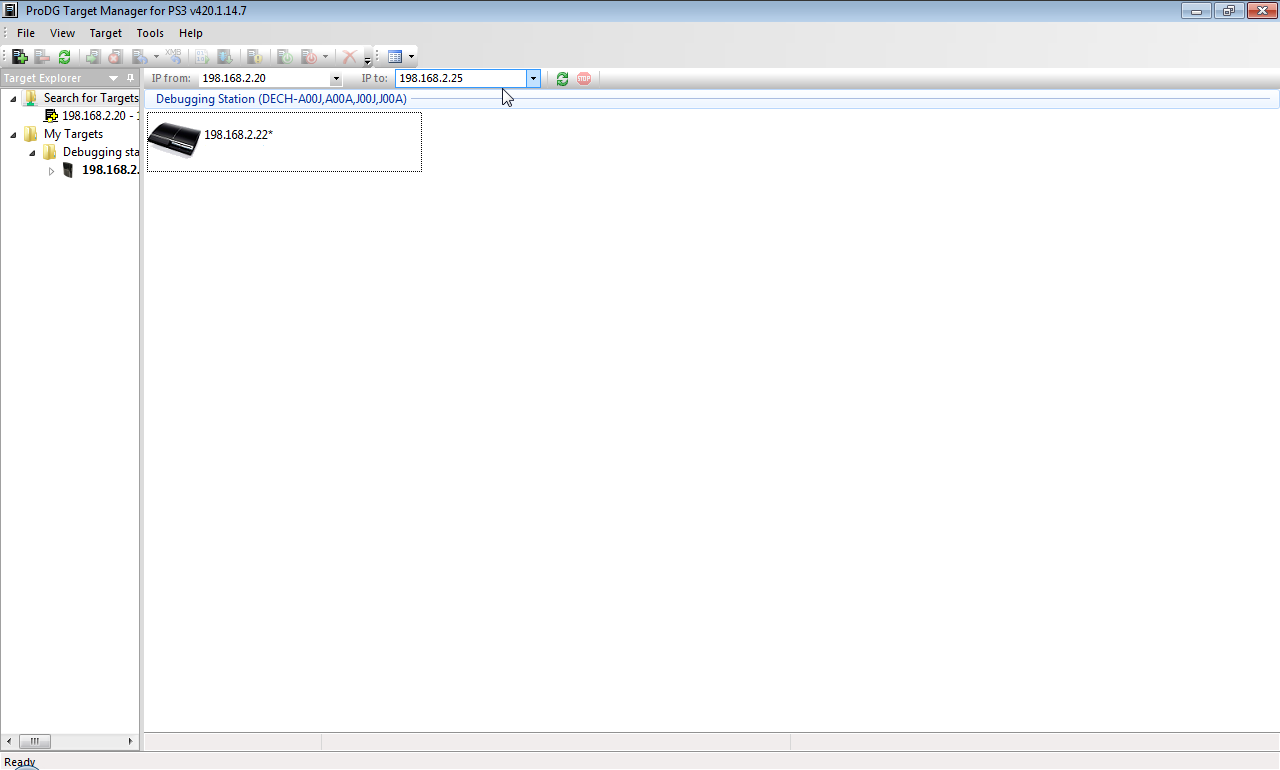Viewport: 1280px width, 770px height.
Task: Select the Search for Targets tree item
Action: (91, 98)
